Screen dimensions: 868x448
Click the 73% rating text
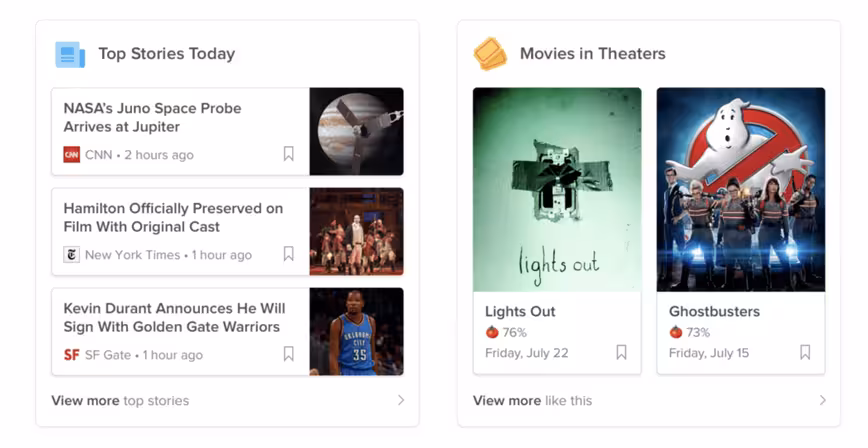coord(698,332)
